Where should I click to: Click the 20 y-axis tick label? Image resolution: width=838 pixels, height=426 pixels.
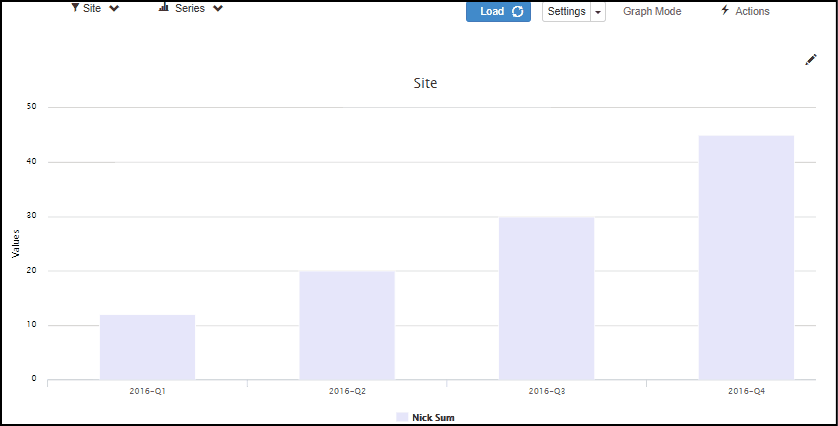[32, 270]
